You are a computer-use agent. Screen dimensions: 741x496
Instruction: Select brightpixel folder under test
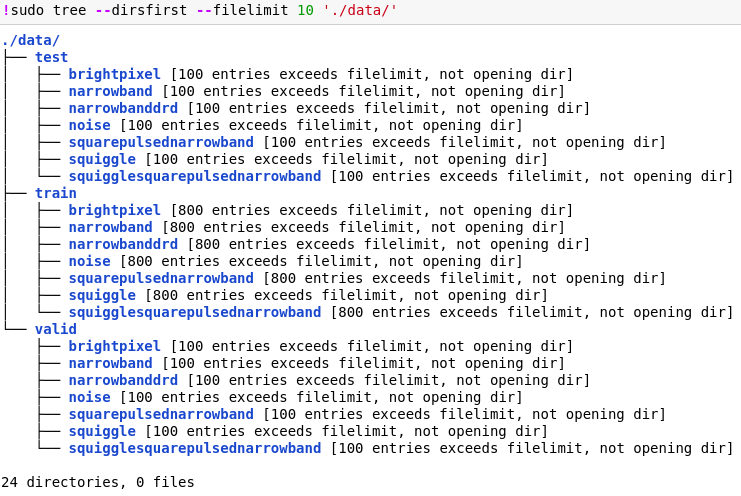[114, 75]
